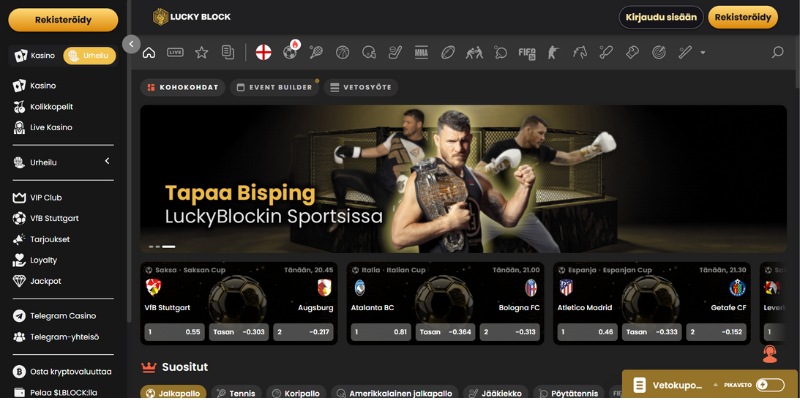Click the third carousel slide indicator
This screenshot has height=400, width=800.
(169, 246)
